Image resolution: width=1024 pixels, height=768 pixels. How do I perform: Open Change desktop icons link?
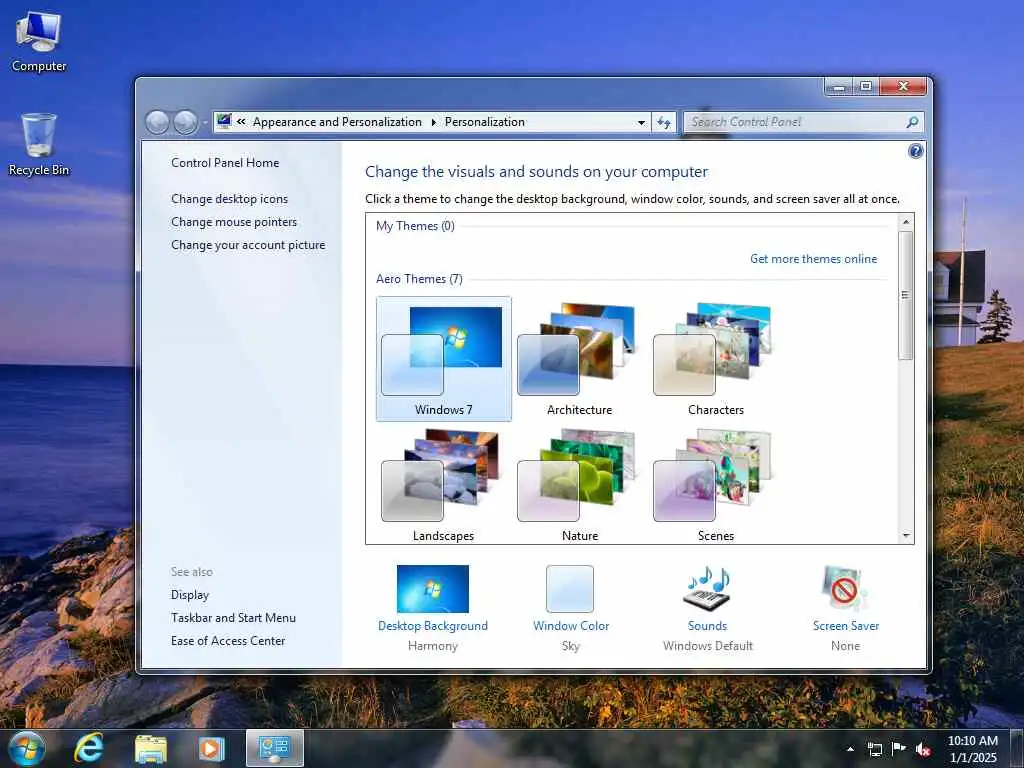click(x=229, y=199)
